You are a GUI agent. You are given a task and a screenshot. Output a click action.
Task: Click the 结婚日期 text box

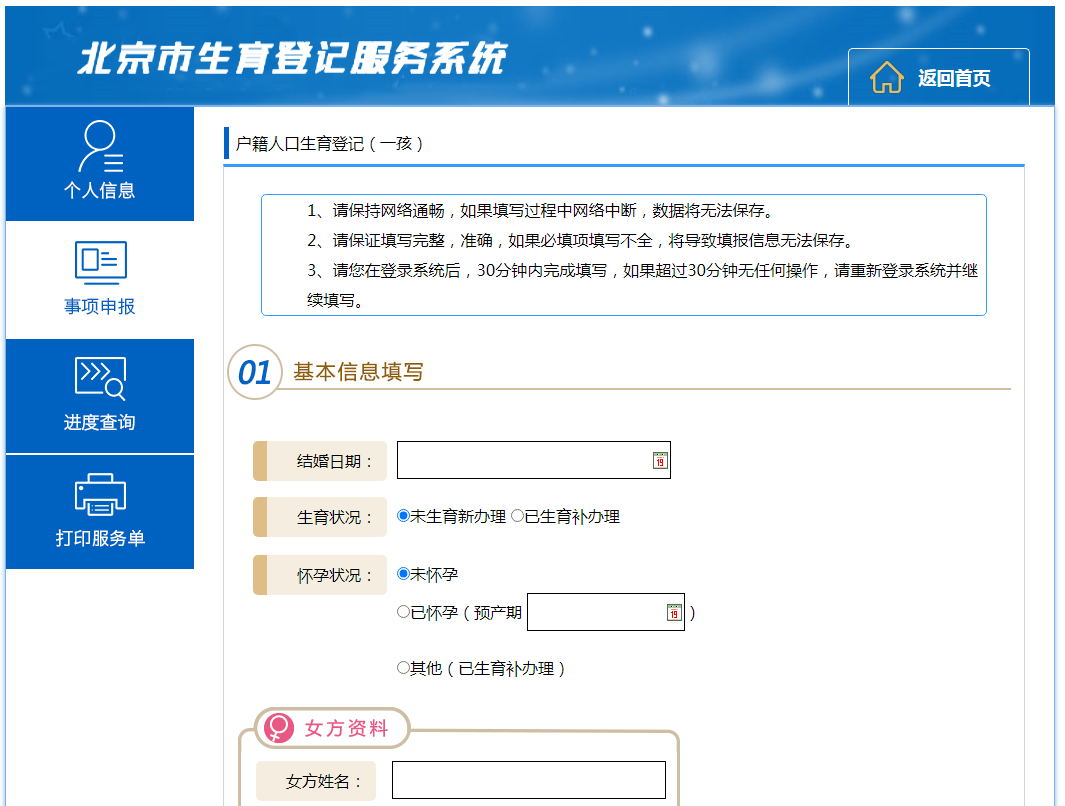[520, 460]
